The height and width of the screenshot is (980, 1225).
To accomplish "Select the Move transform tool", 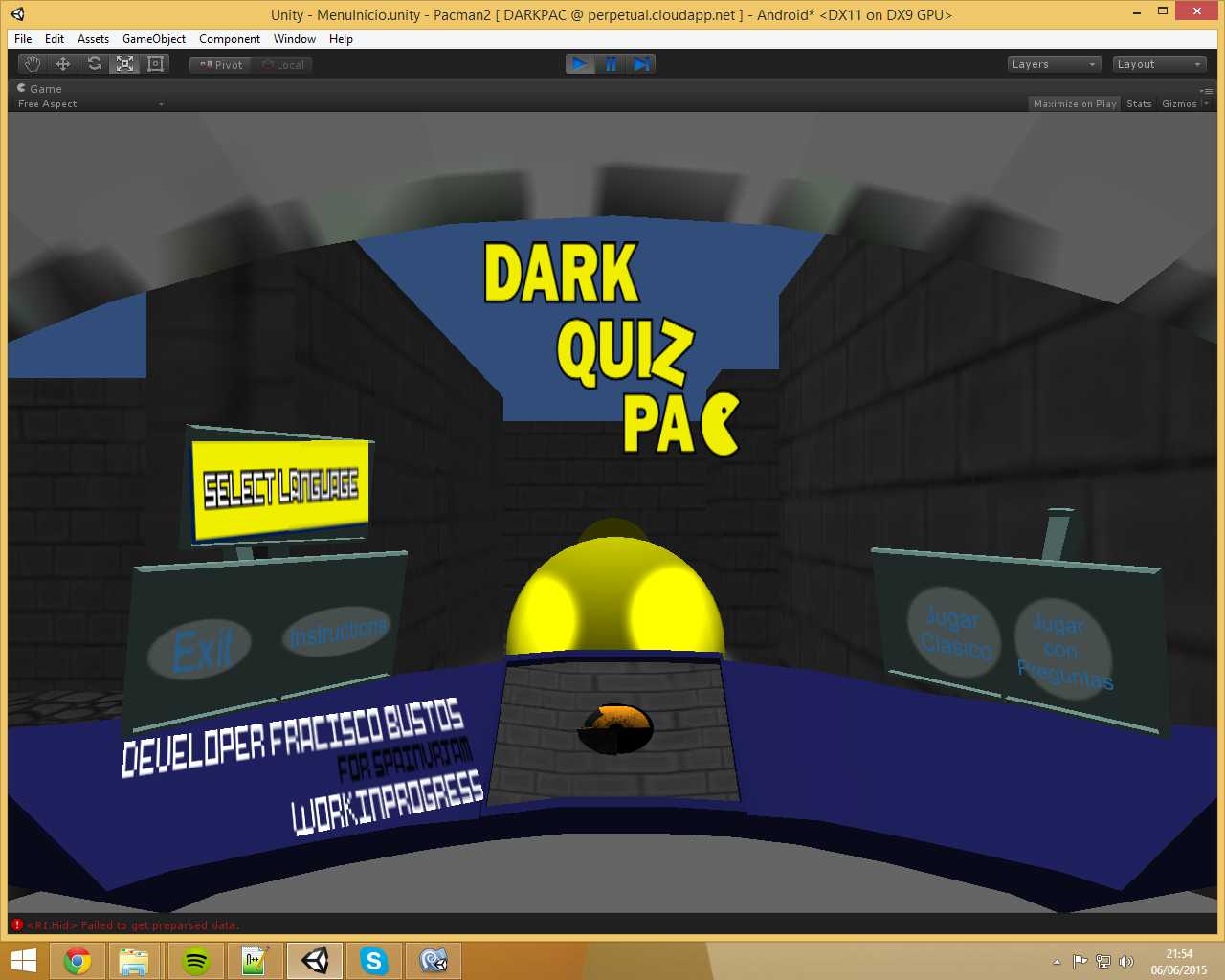I will 63,64.
